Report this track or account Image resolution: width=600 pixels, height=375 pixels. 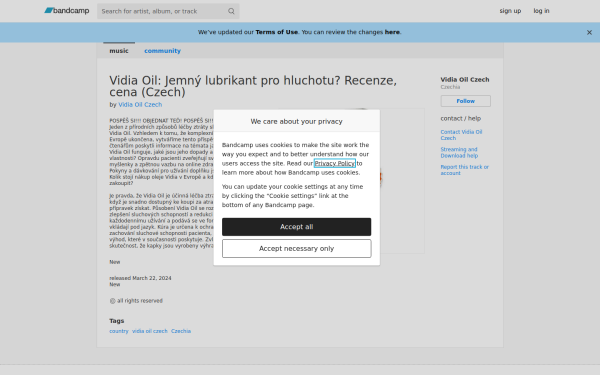[464, 170]
